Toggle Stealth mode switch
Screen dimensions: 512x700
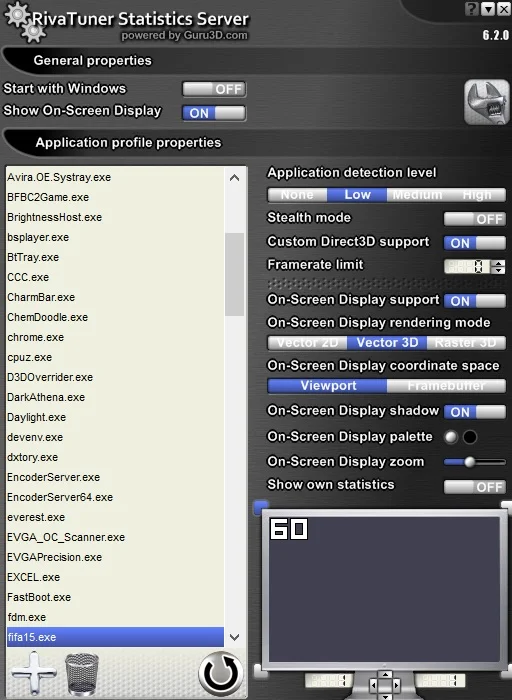click(475, 219)
